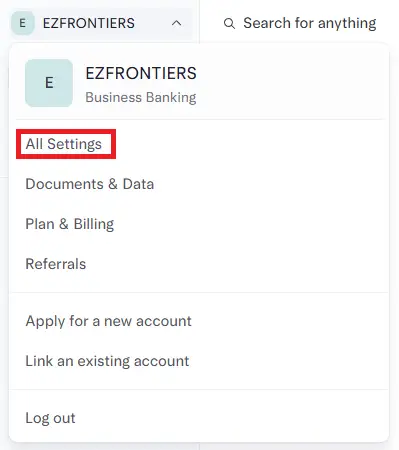Click the search bar's lens glyph
This screenshot has width=399, height=450.
point(229,24)
